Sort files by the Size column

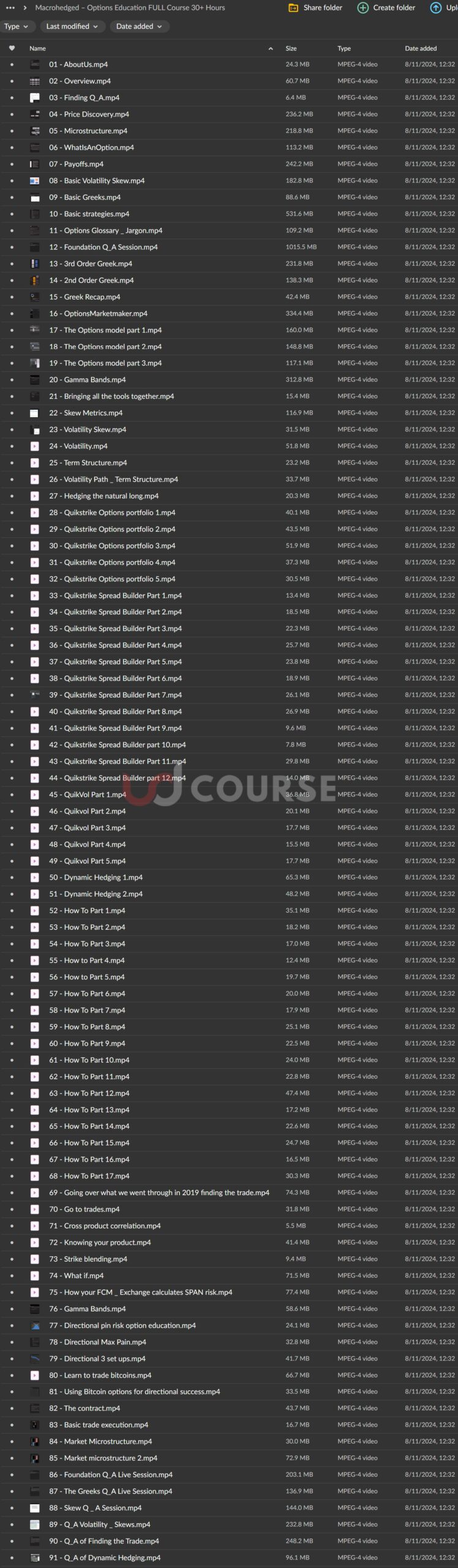(291, 48)
